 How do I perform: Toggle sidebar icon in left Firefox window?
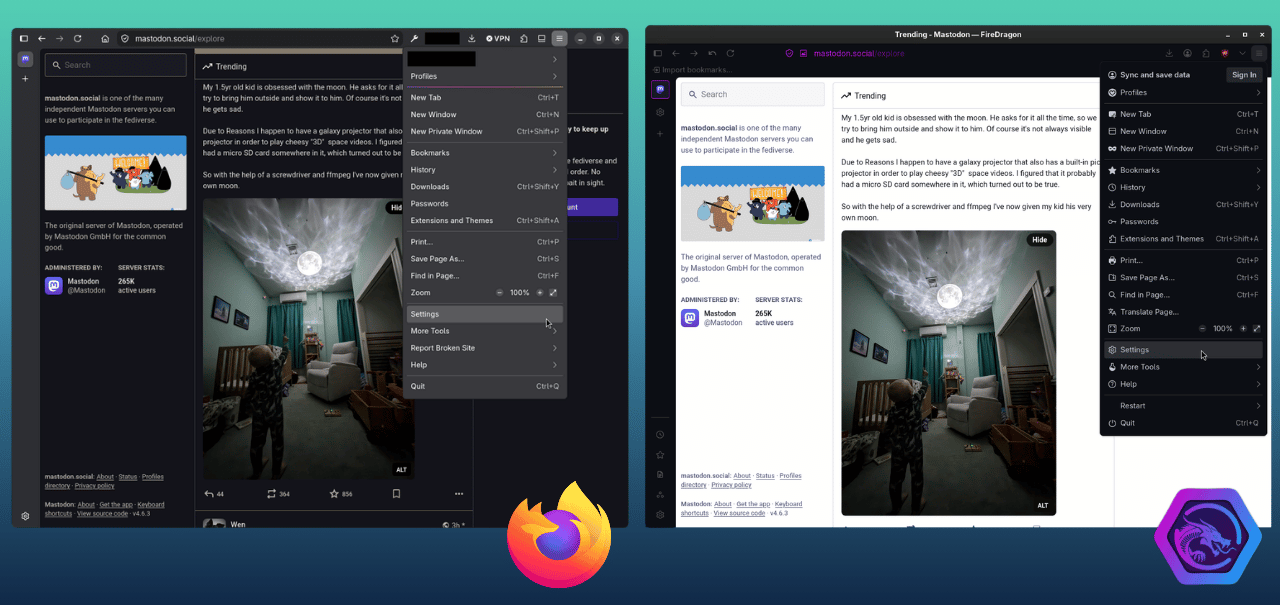tap(24, 38)
